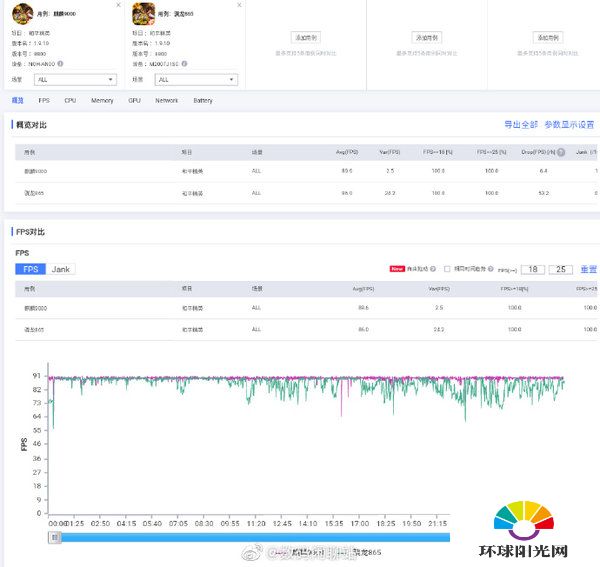Image resolution: width=600 pixels, height=567 pixels.
Task: Switch to the Battery tab
Action: 203,100
